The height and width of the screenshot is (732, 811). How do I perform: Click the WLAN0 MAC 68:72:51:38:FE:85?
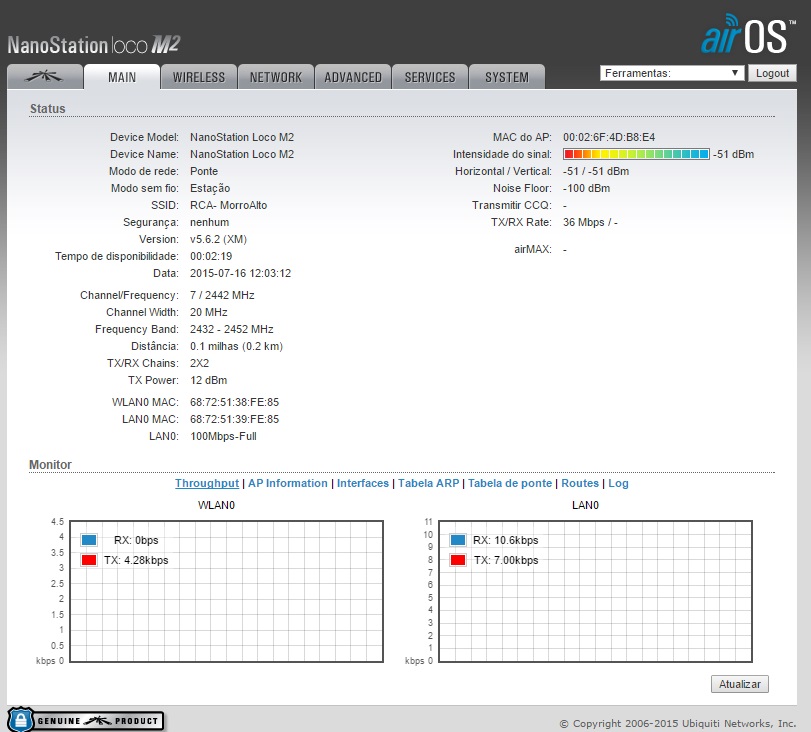pyautogui.click(x=234, y=402)
